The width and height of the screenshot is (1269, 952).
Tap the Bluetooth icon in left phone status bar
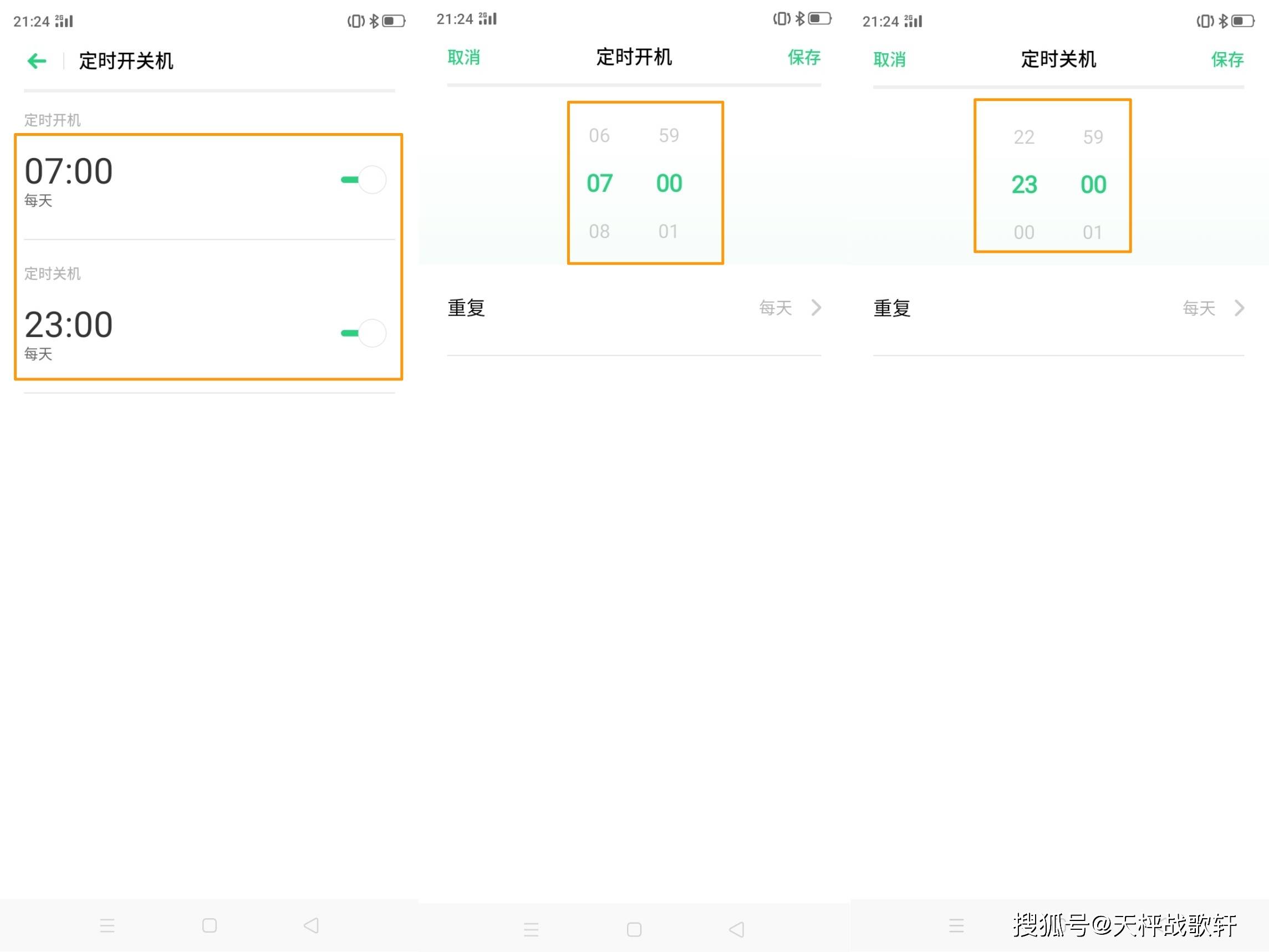374,21
